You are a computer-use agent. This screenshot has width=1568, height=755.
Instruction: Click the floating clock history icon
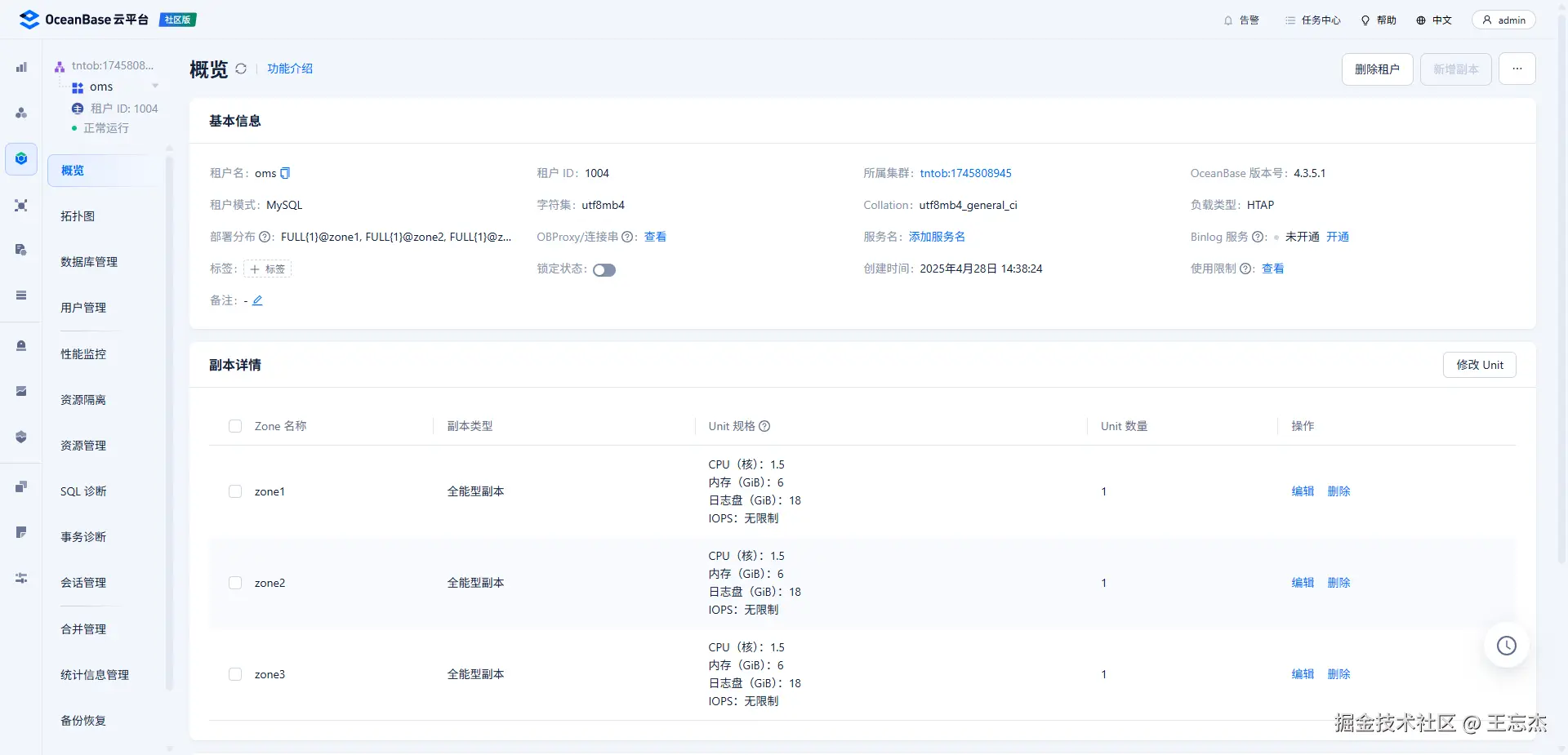point(1507,646)
